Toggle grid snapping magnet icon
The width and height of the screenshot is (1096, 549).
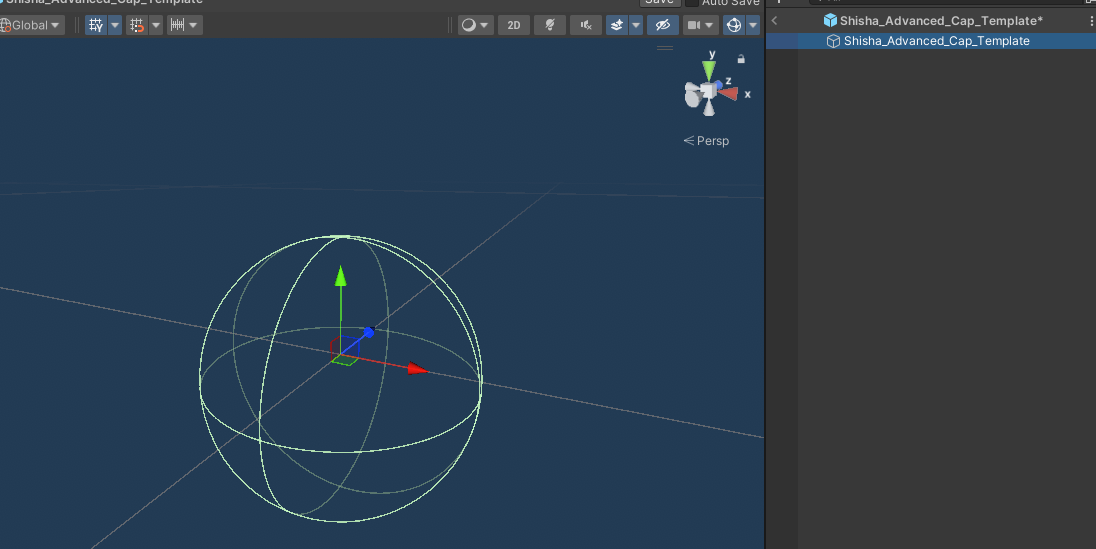(137, 25)
